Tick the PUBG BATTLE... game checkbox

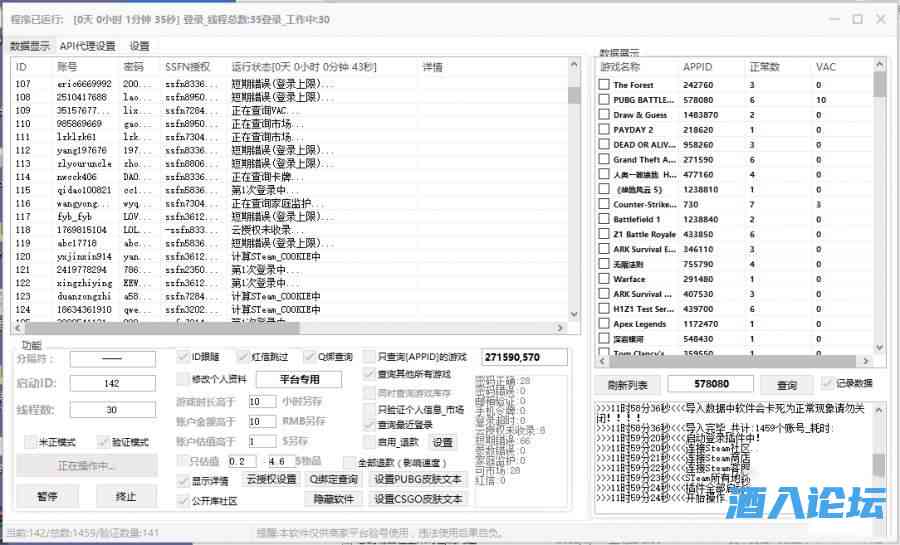(x=604, y=100)
